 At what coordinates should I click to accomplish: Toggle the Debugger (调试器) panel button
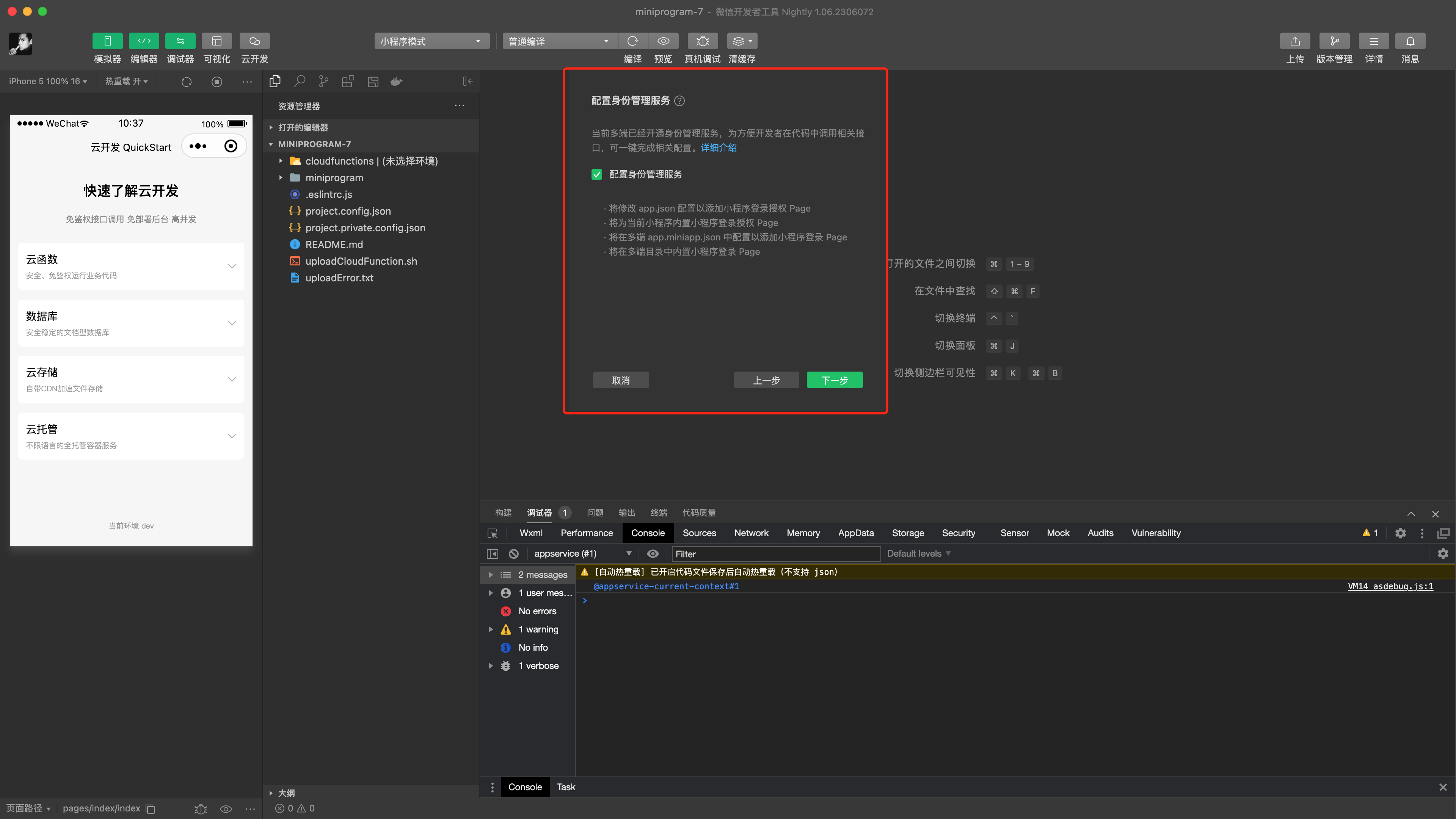pyautogui.click(x=180, y=41)
